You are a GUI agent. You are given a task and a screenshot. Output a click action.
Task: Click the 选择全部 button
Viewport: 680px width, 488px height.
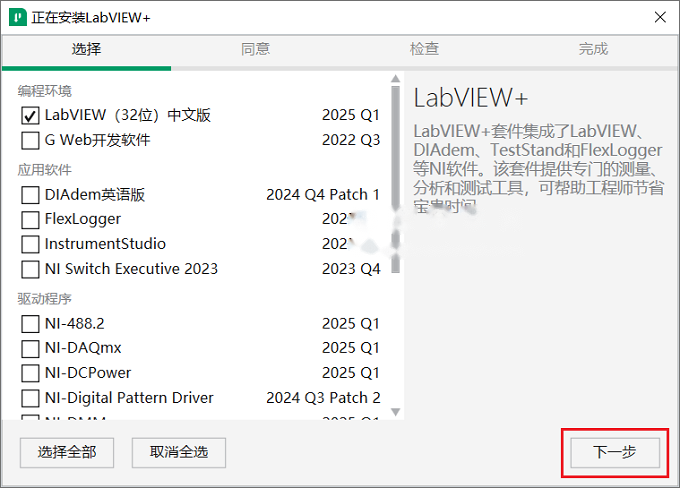(67, 452)
